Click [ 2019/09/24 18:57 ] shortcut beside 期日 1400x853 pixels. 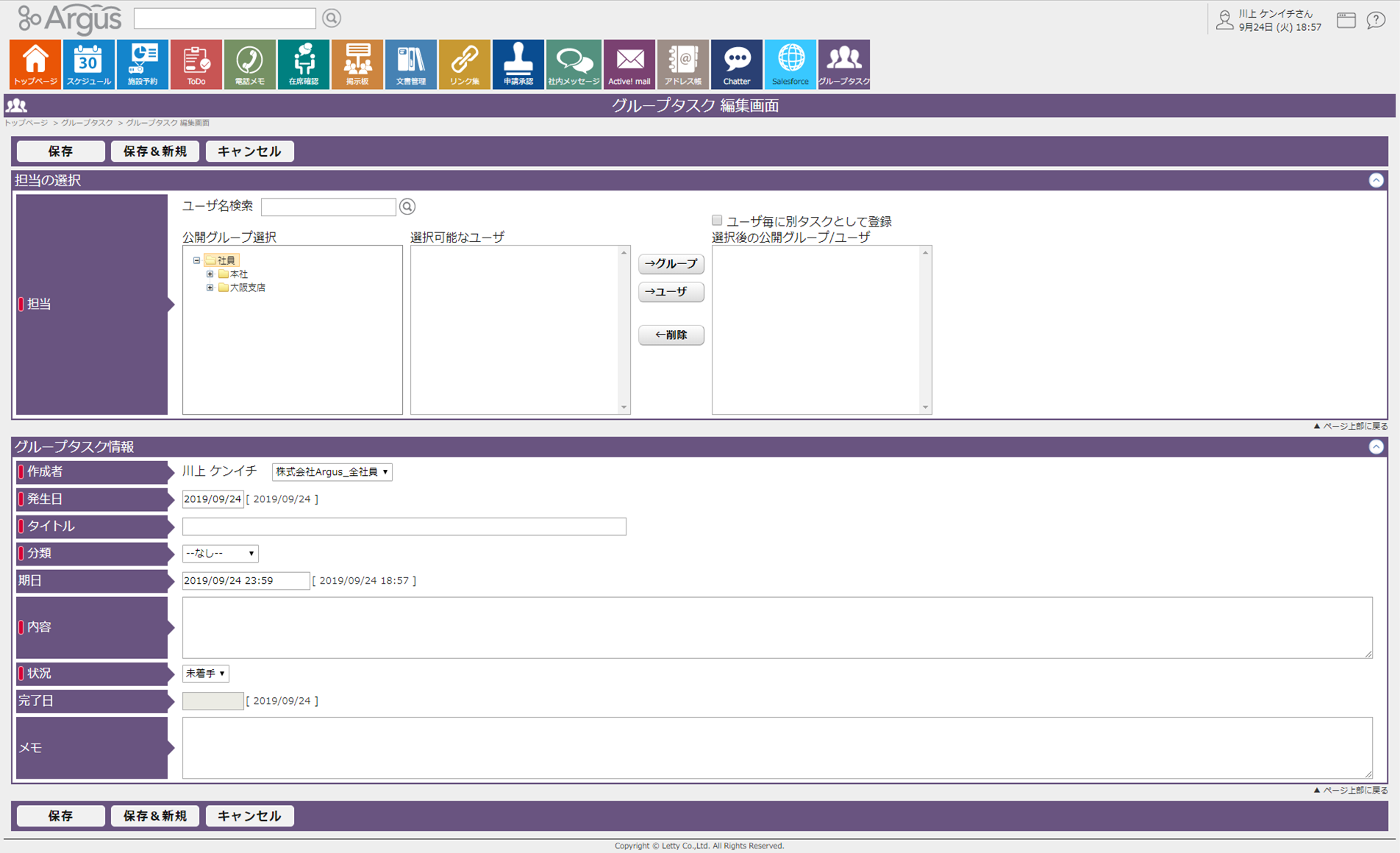click(364, 581)
